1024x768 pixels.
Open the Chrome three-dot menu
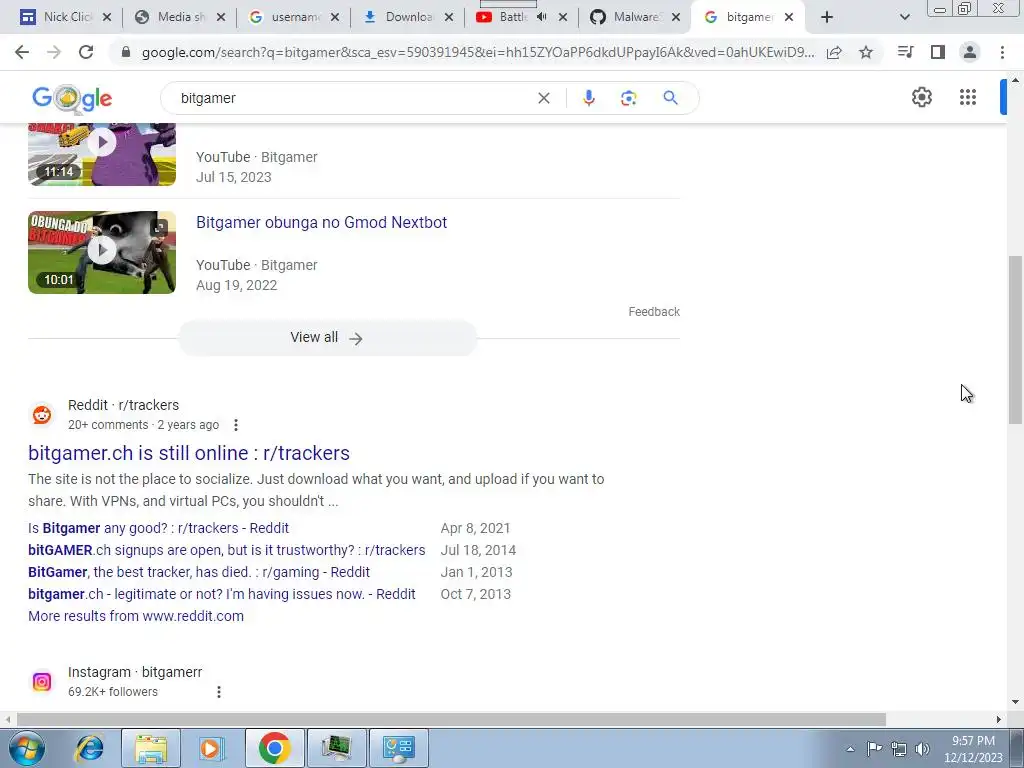[1002, 52]
